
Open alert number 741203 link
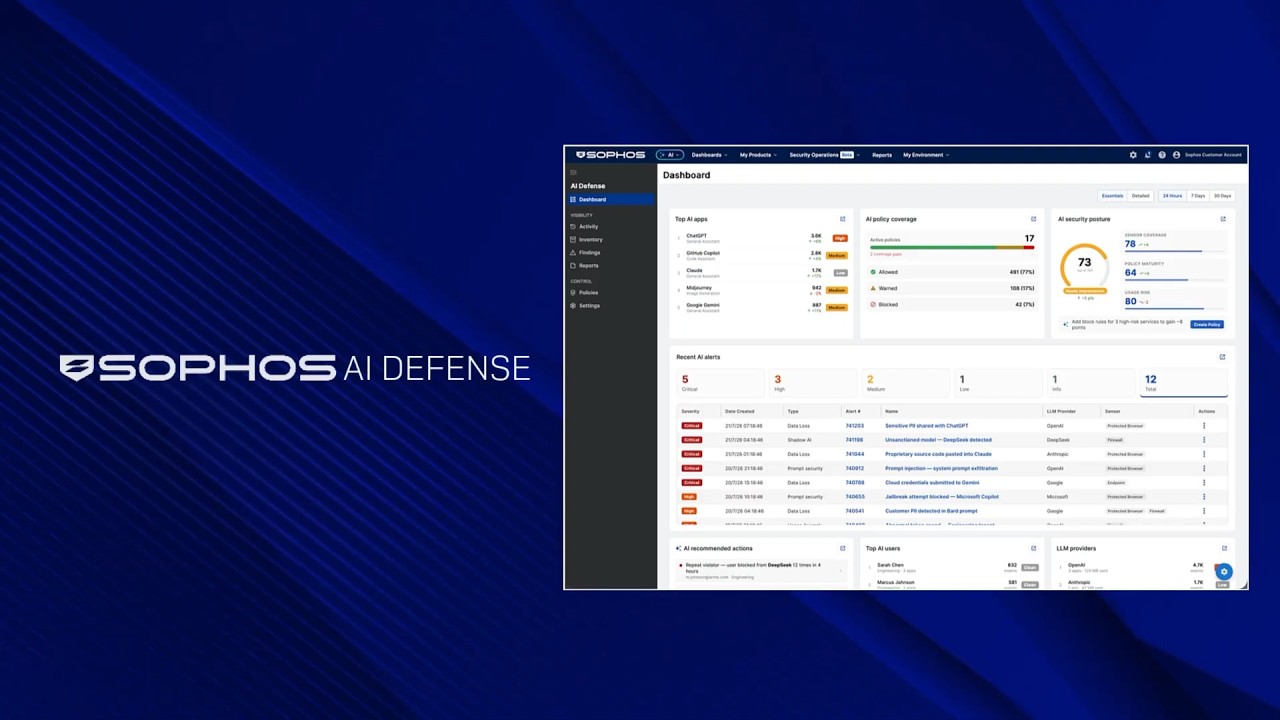(x=854, y=426)
